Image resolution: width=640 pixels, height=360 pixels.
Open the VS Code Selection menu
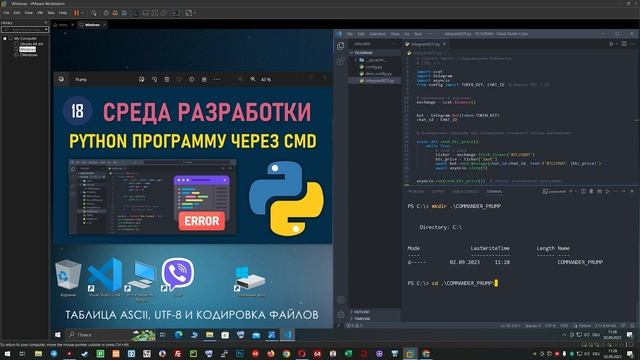(x=377, y=34)
